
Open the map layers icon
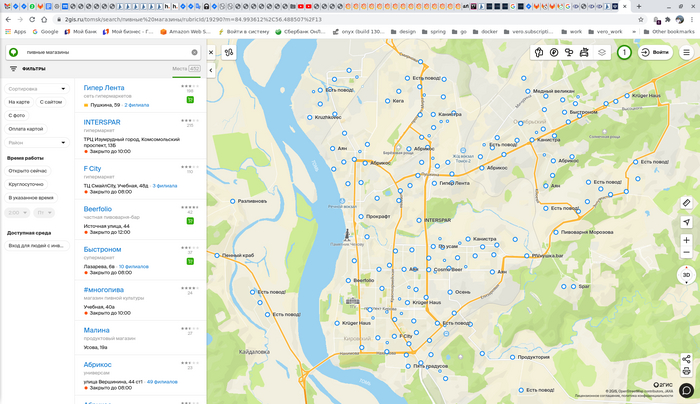point(602,52)
